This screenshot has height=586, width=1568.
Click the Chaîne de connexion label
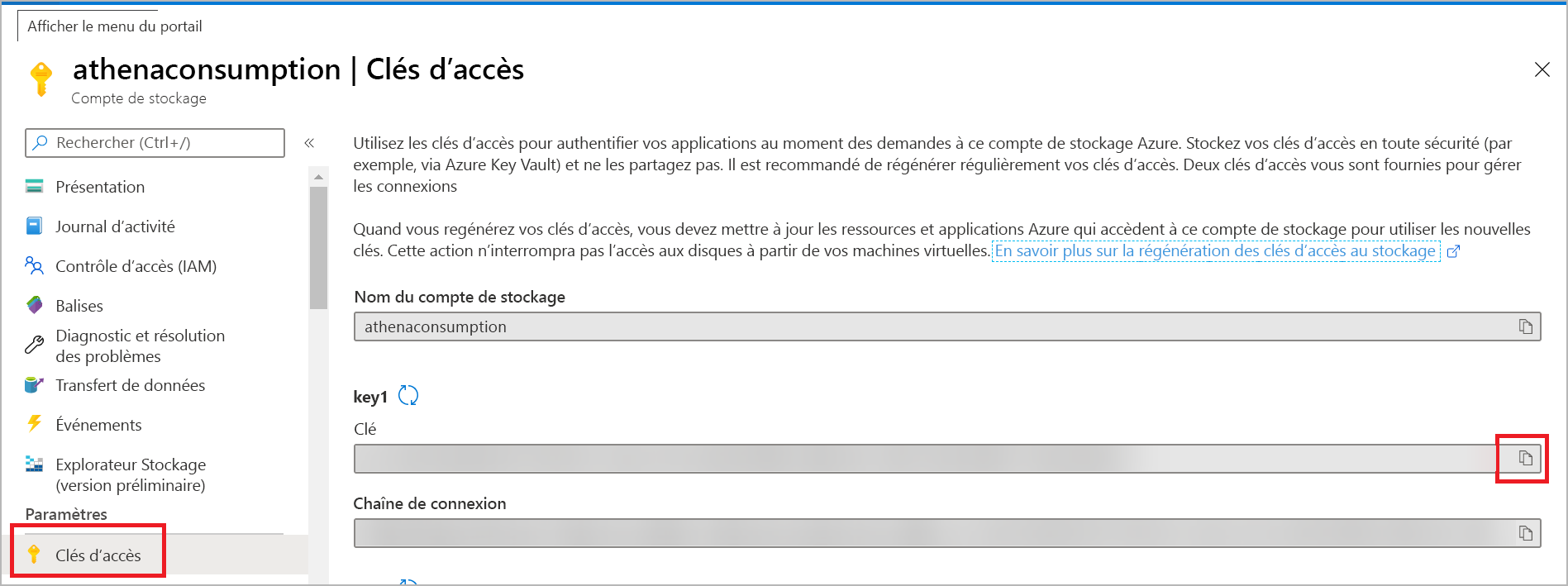coord(430,503)
